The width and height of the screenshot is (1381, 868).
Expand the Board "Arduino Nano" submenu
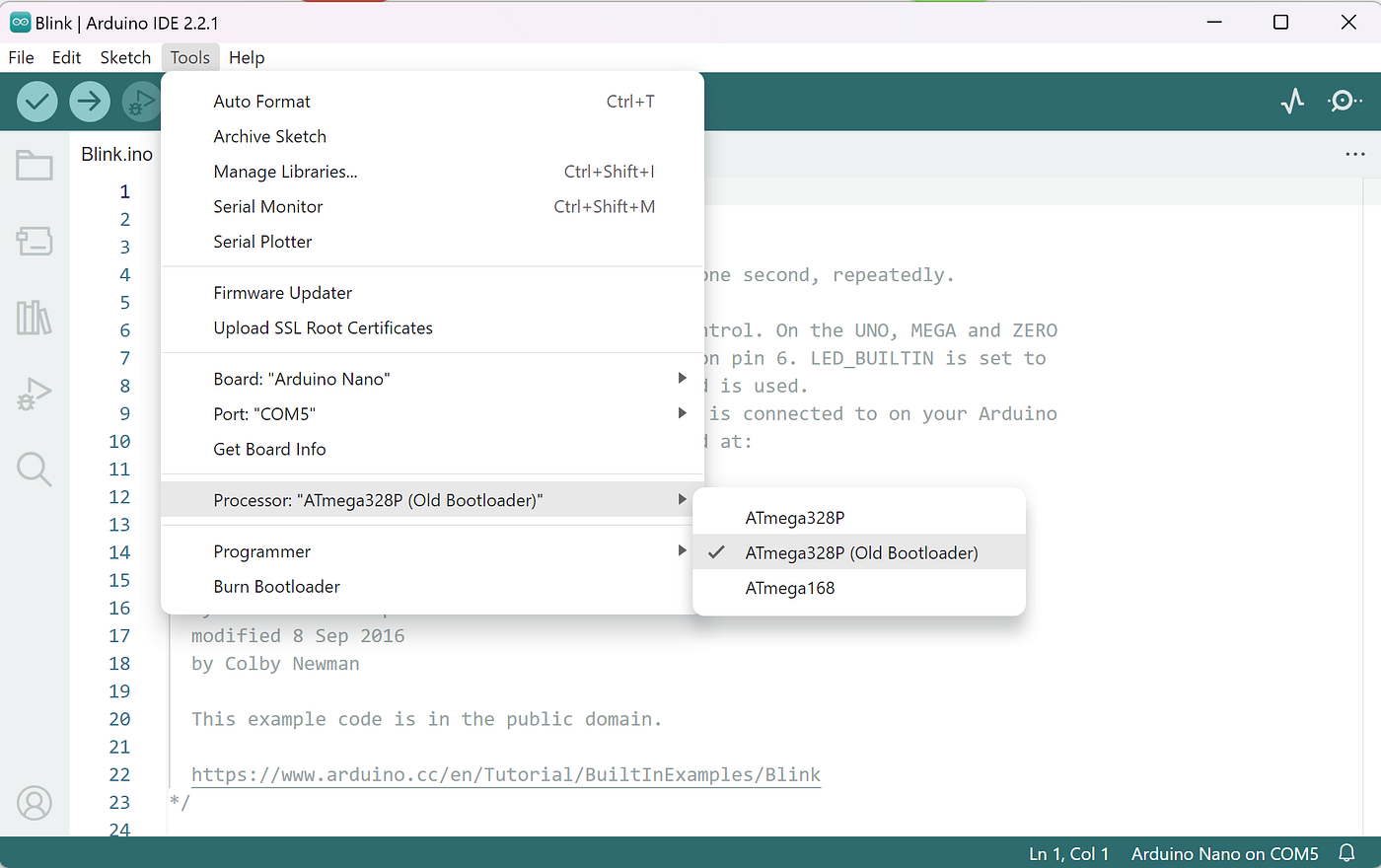(x=432, y=379)
